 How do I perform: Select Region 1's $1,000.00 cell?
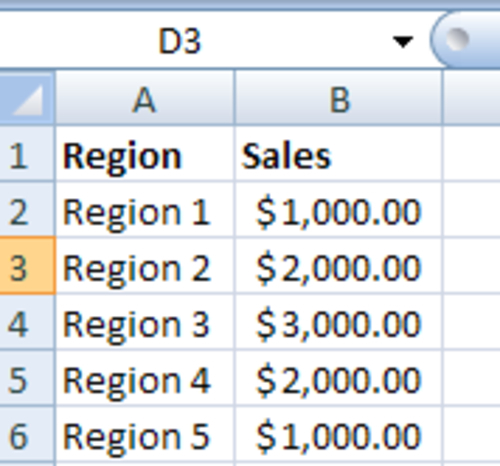coord(339,210)
